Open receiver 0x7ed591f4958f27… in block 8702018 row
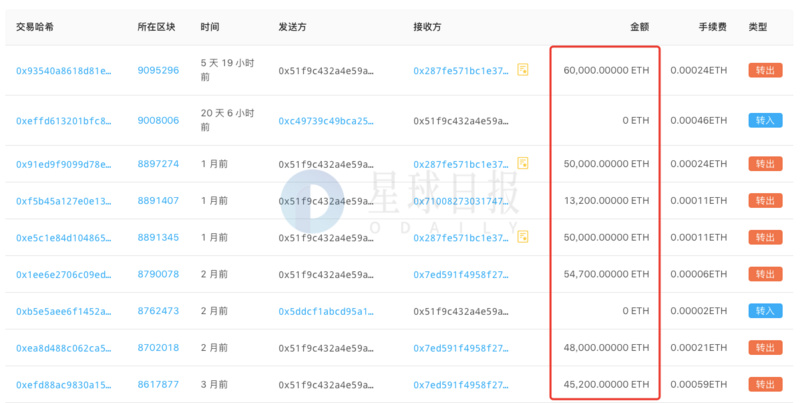Screen dimensions: 800x403 coord(461,348)
